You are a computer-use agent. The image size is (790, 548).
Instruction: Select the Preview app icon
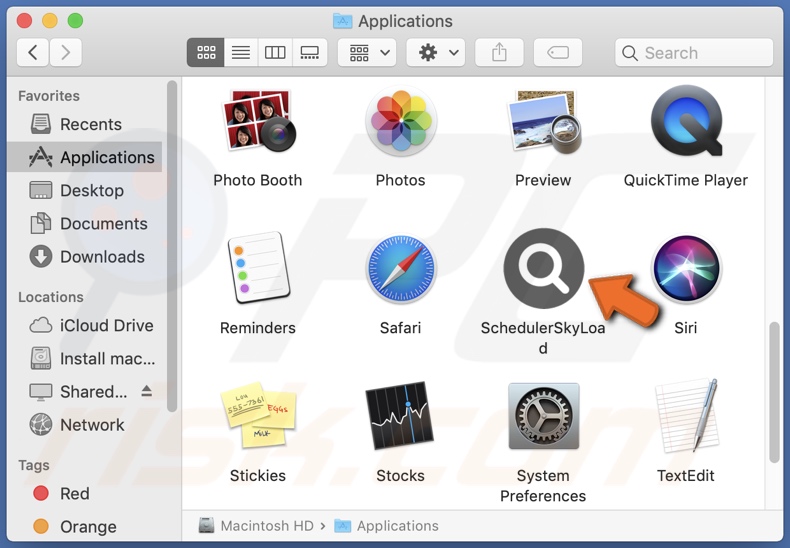[543, 121]
